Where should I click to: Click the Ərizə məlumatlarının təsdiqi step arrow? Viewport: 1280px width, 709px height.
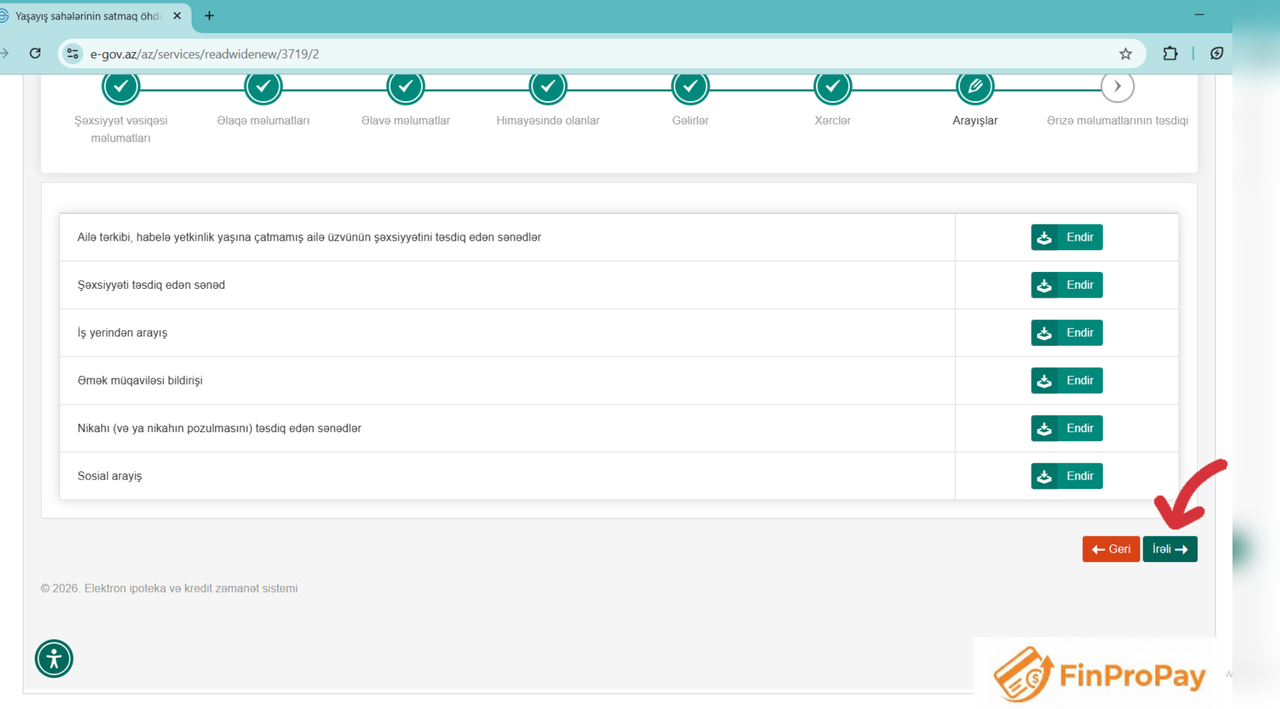(x=1117, y=87)
